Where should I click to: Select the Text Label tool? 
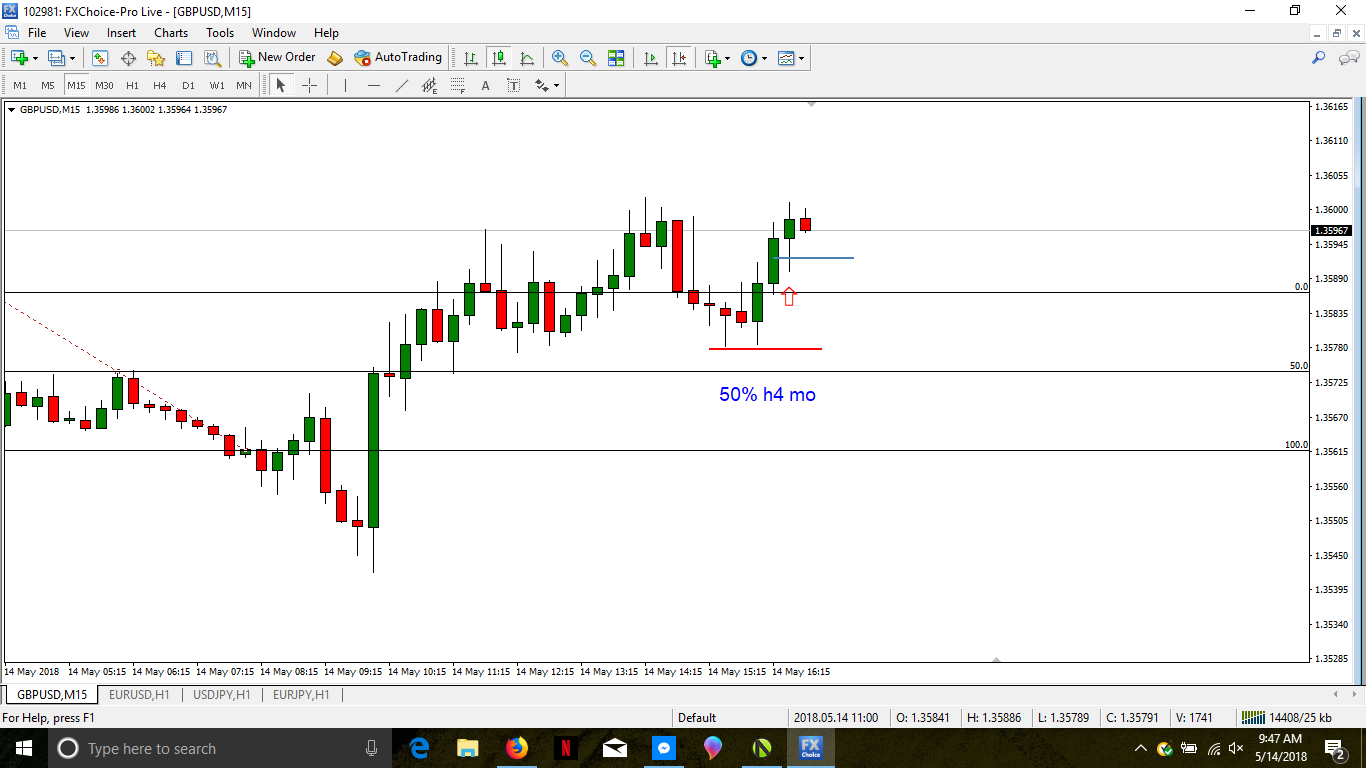514,86
